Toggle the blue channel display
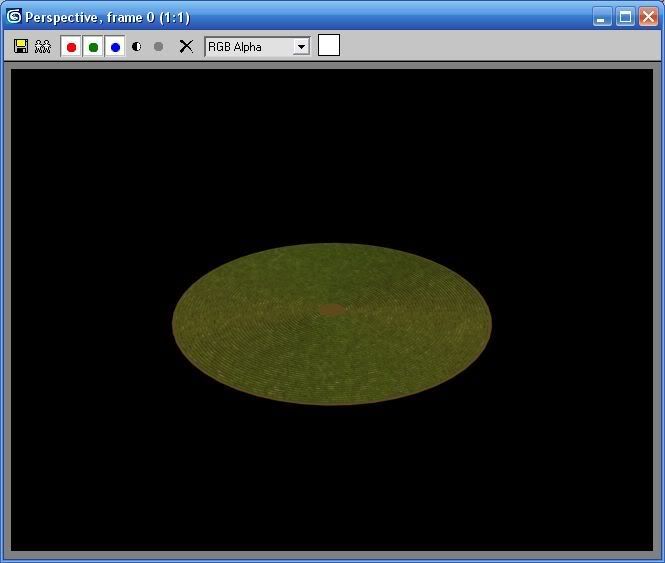 pyautogui.click(x=115, y=47)
